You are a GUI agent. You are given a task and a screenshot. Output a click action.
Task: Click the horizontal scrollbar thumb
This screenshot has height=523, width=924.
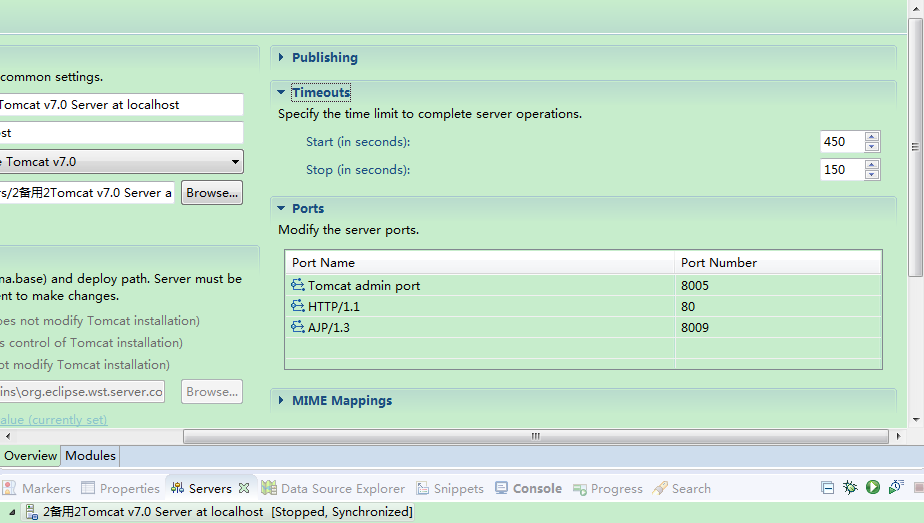536,436
